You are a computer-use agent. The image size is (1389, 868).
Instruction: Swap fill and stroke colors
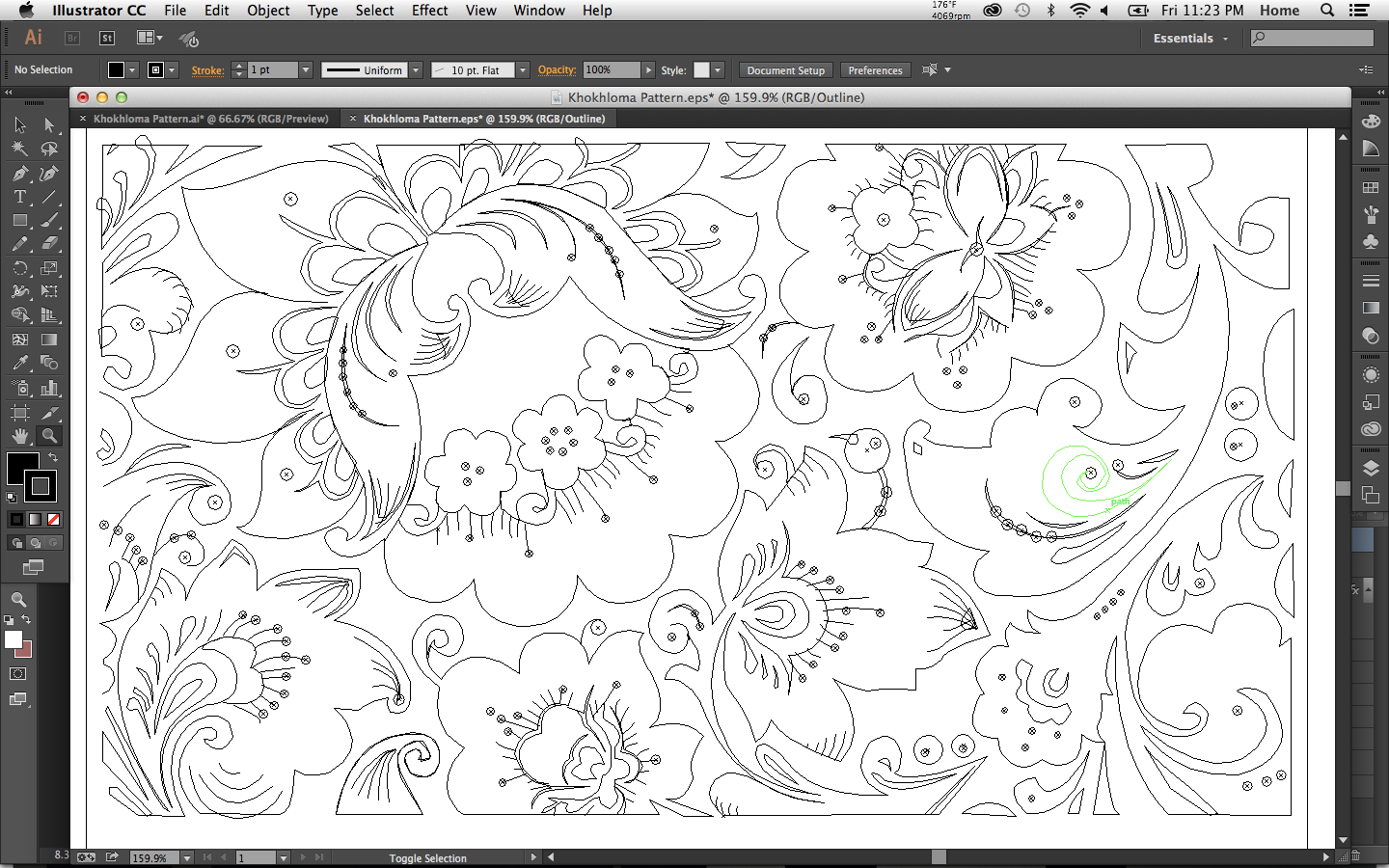pyautogui.click(x=53, y=457)
